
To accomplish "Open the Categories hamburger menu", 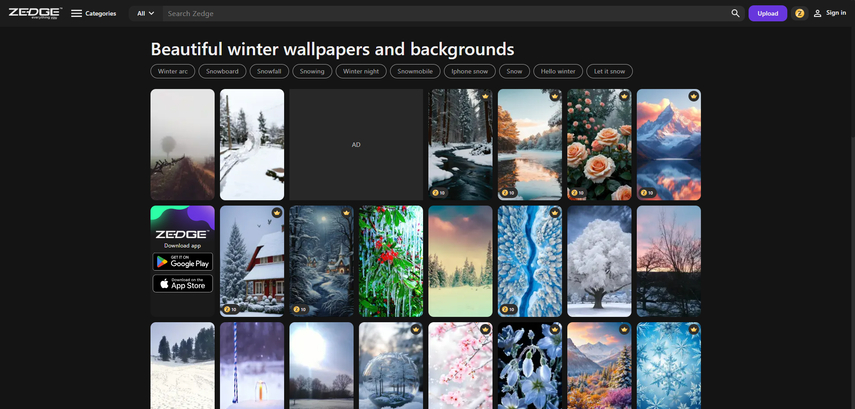I will pos(94,14).
